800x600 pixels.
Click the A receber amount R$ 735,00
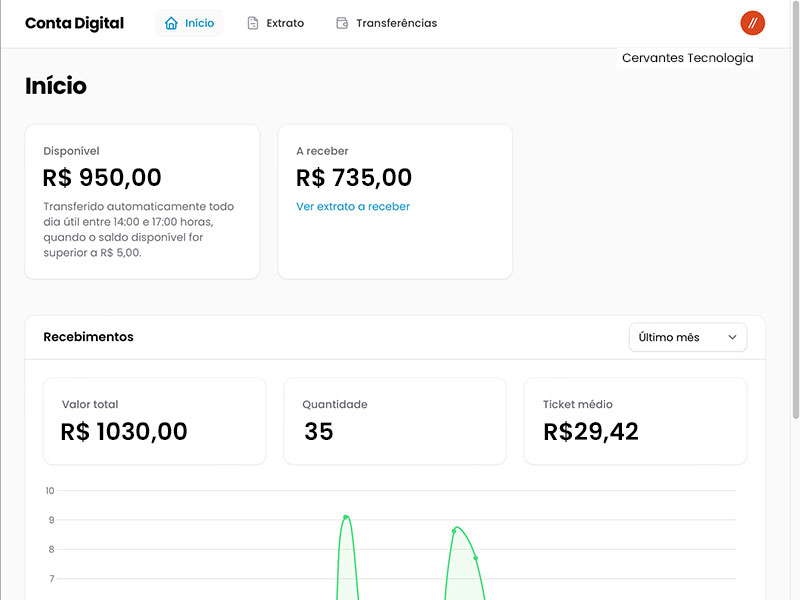coord(354,178)
